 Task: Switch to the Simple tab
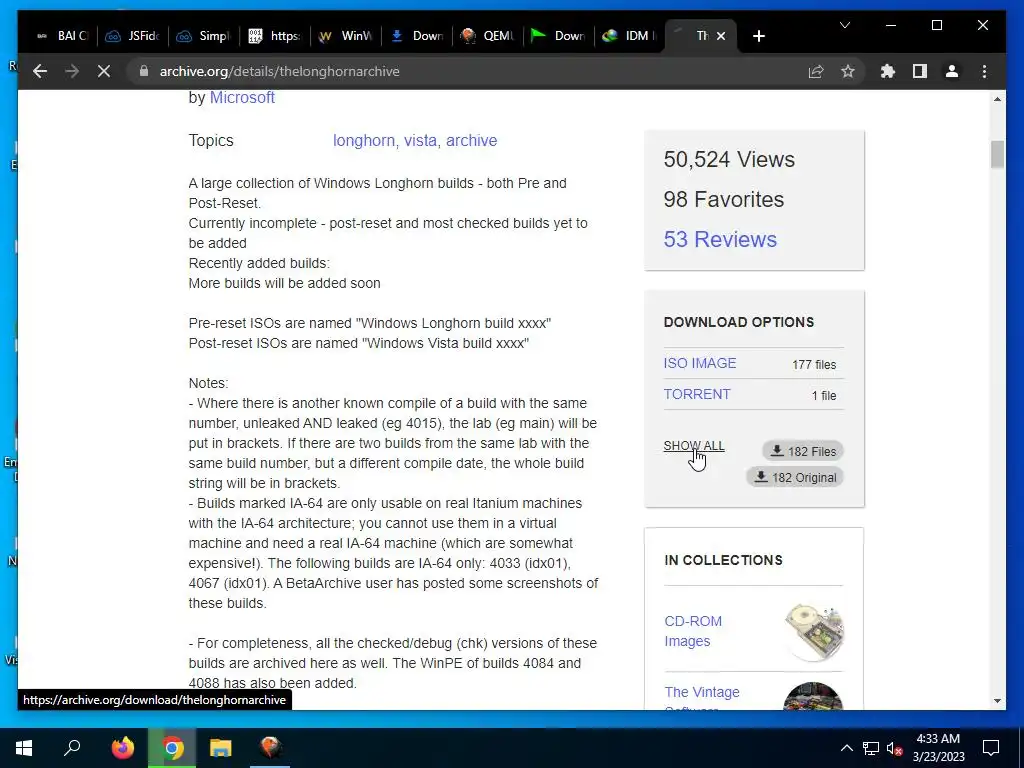pyautogui.click(x=204, y=36)
